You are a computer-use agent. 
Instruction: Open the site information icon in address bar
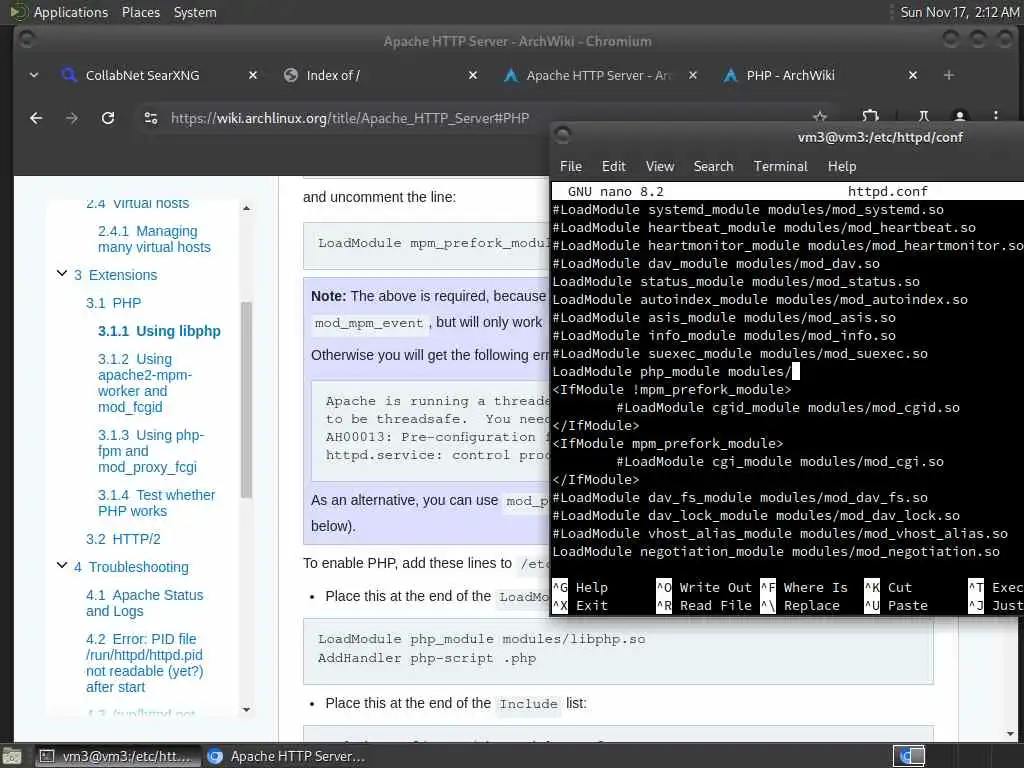point(151,118)
